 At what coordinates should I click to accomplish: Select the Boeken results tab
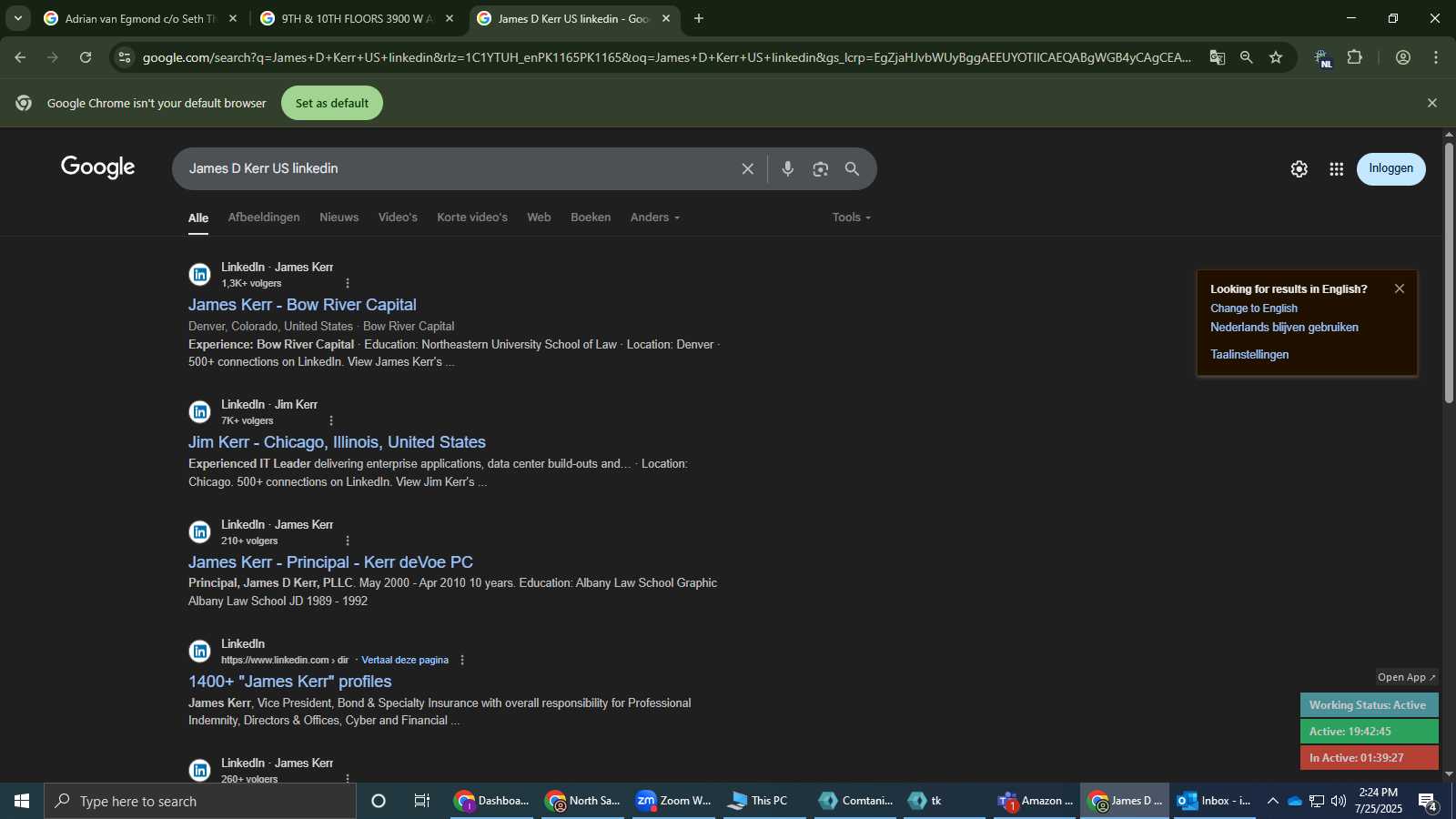pyautogui.click(x=591, y=217)
